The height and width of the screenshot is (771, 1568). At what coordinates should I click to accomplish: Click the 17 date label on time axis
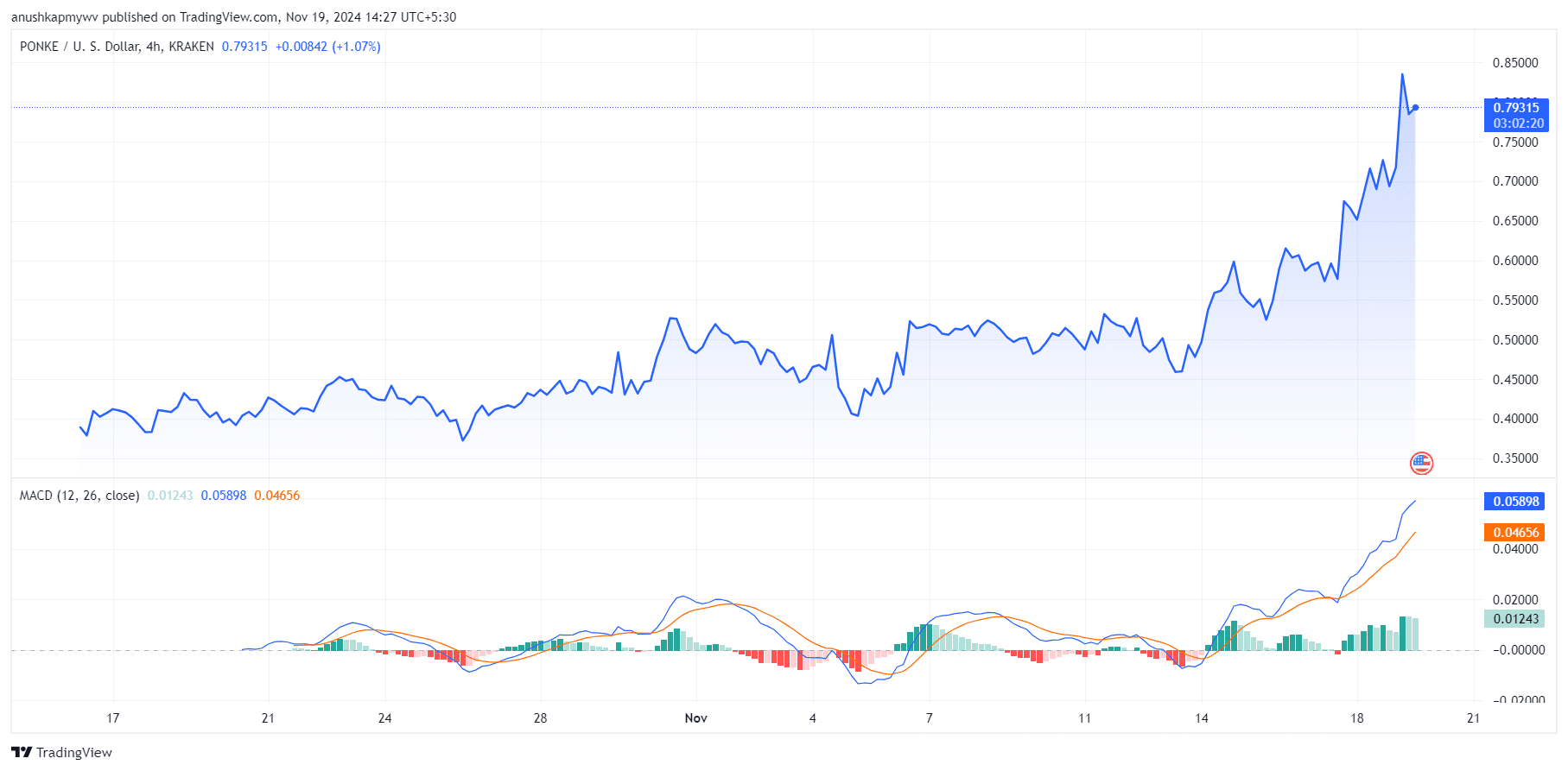tap(113, 718)
